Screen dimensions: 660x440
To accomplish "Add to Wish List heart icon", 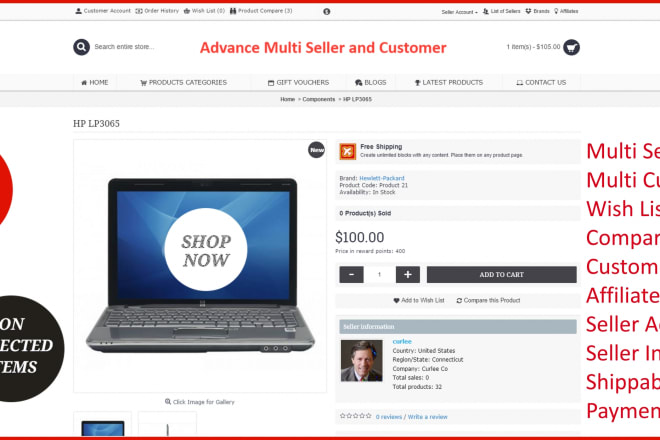I will [396, 301].
